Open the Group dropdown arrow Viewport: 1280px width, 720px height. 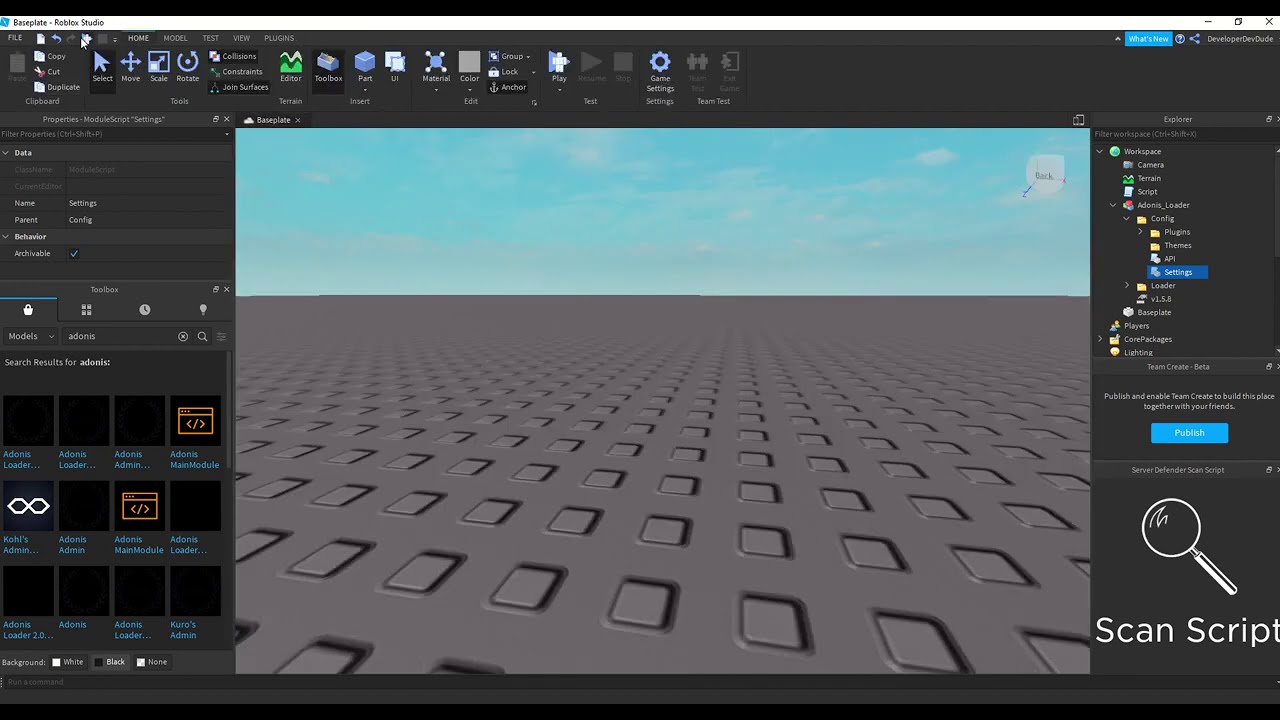coord(528,57)
